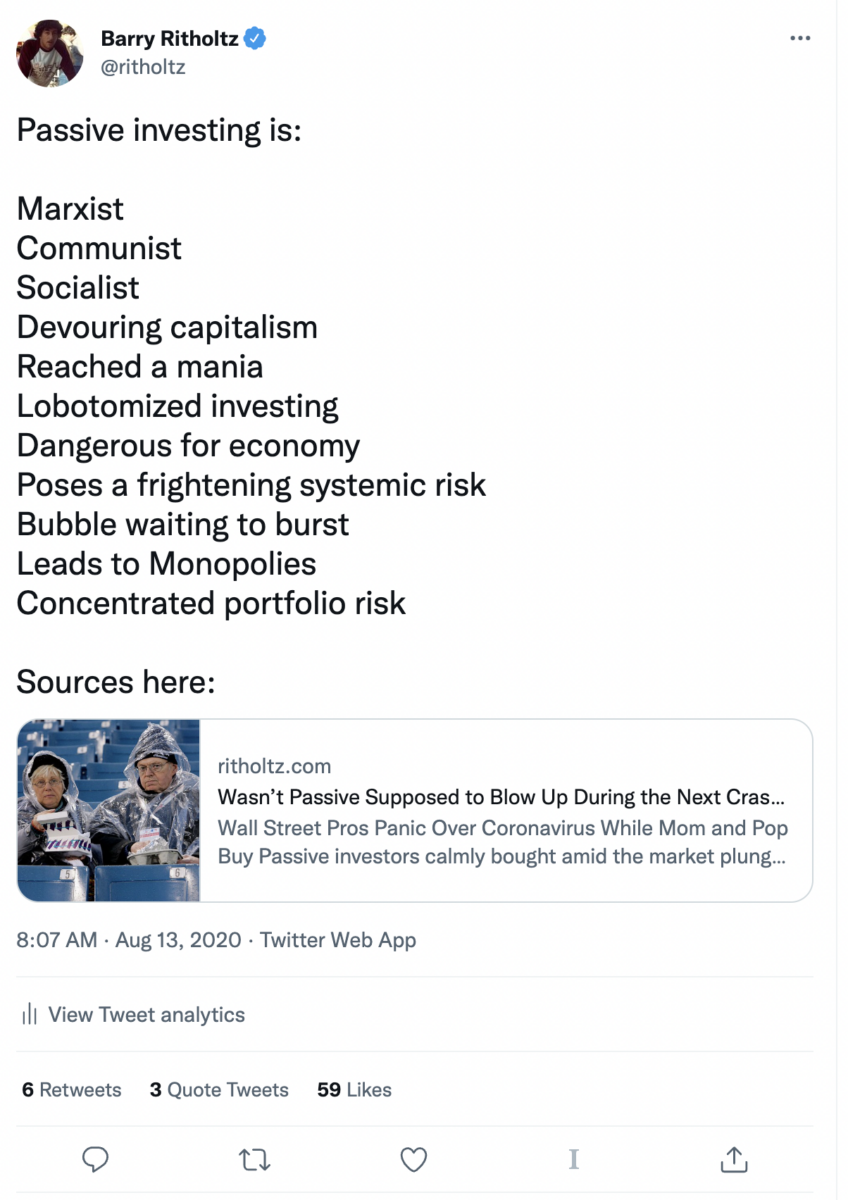Like the tweet with the heart icon
This screenshot has width=848, height=1200.
414,1159
